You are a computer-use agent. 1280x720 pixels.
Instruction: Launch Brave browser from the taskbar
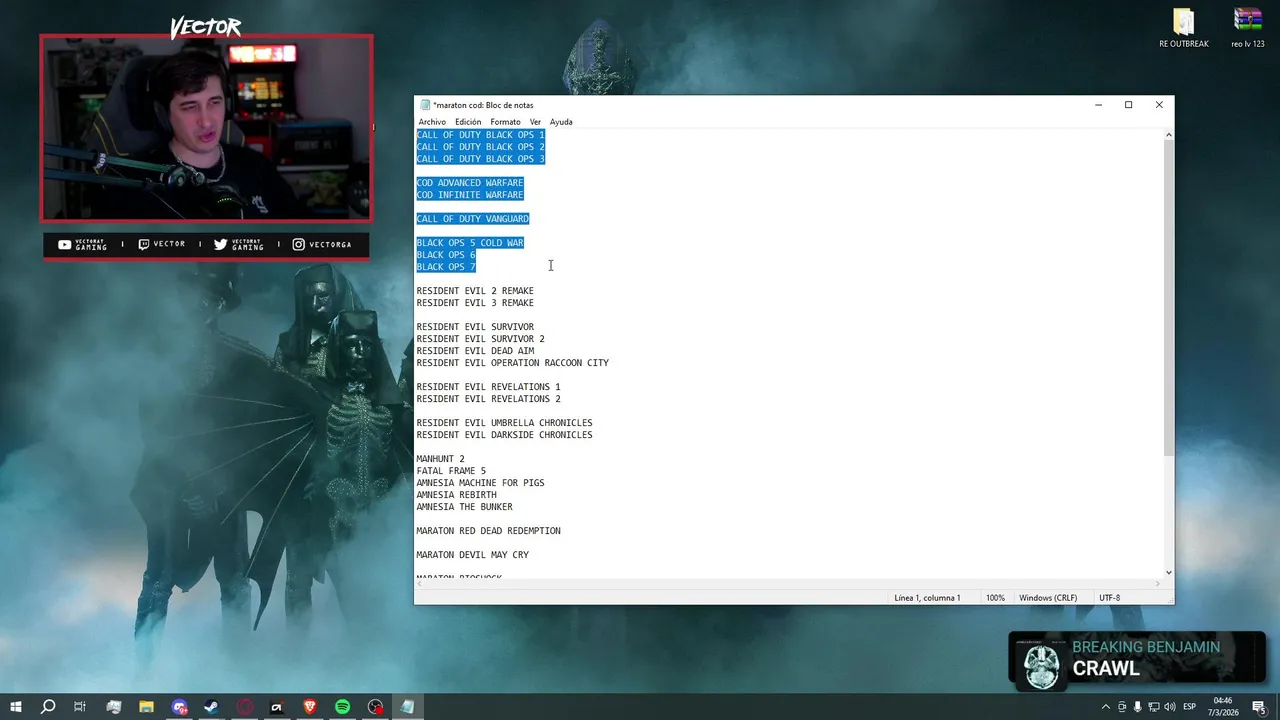pos(309,707)
